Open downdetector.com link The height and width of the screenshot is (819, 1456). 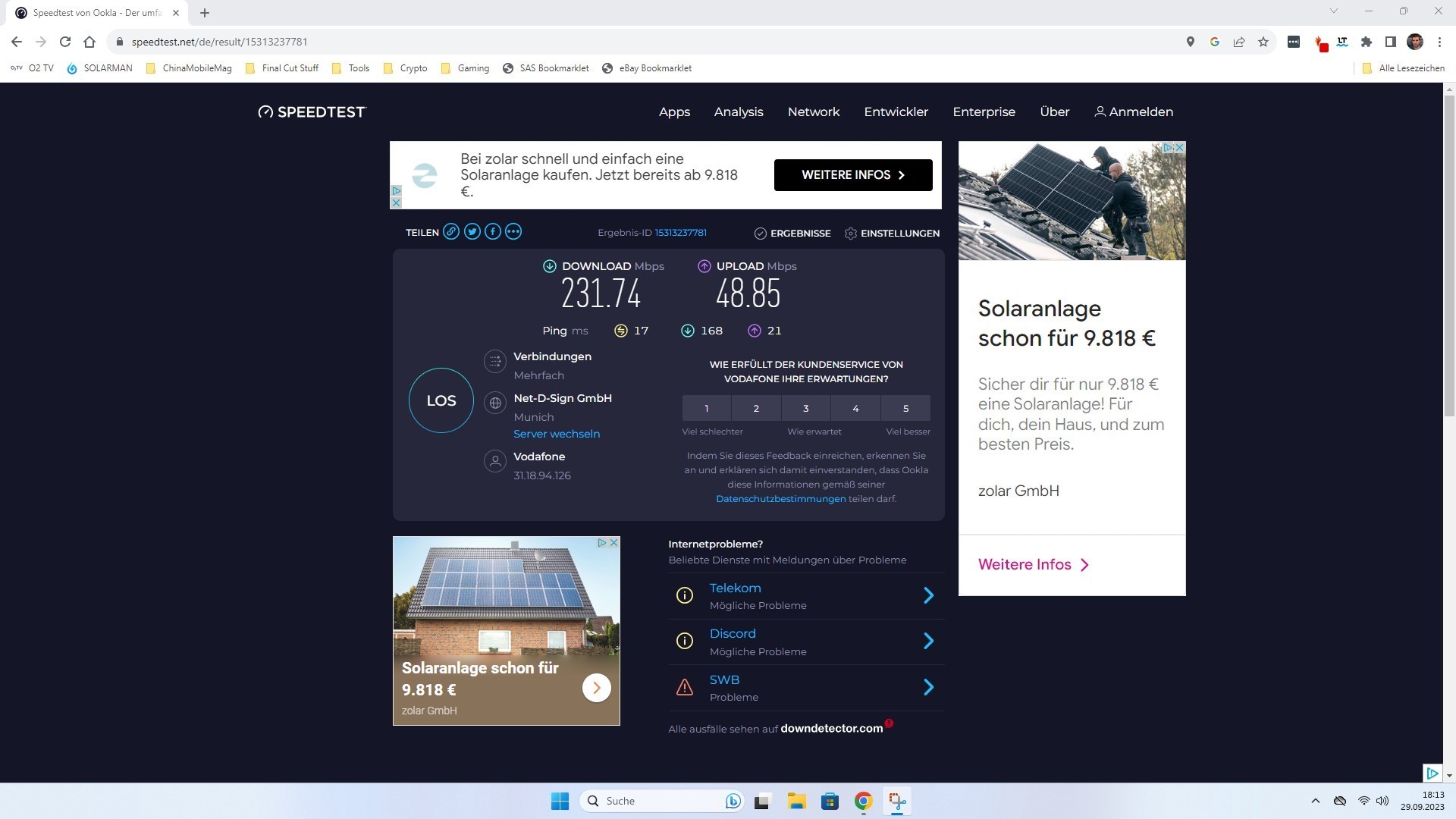[831, 728]
